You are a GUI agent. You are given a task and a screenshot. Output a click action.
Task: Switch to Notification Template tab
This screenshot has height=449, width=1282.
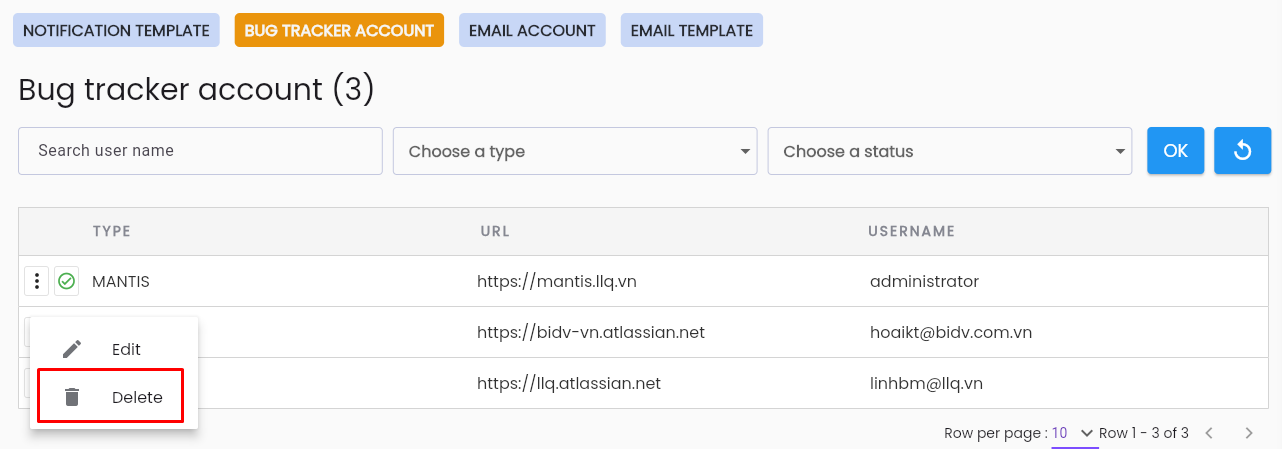[116, 30]
